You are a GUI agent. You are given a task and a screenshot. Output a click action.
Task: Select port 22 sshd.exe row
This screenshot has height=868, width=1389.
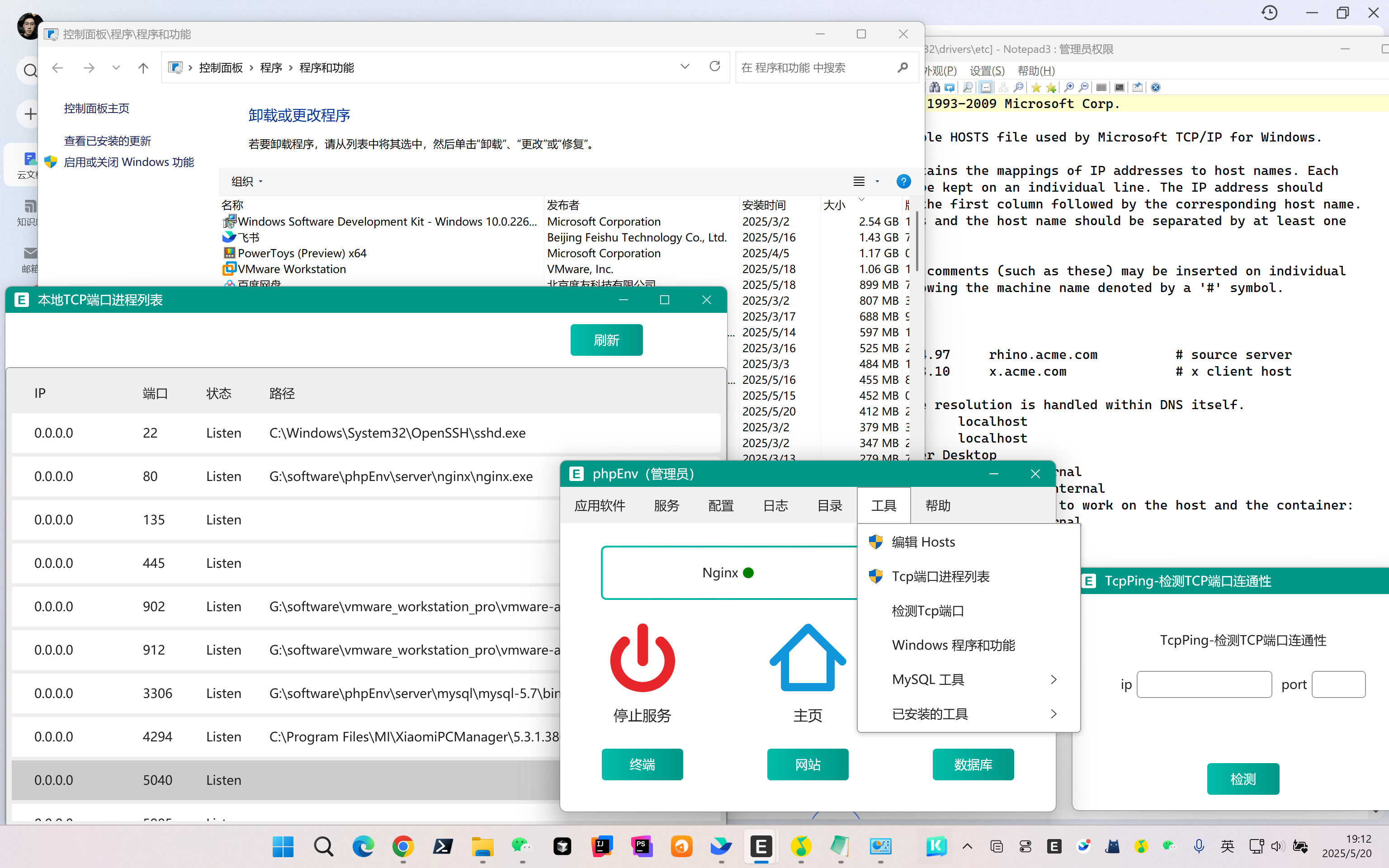pyautogui.click(x=366, y=433)
